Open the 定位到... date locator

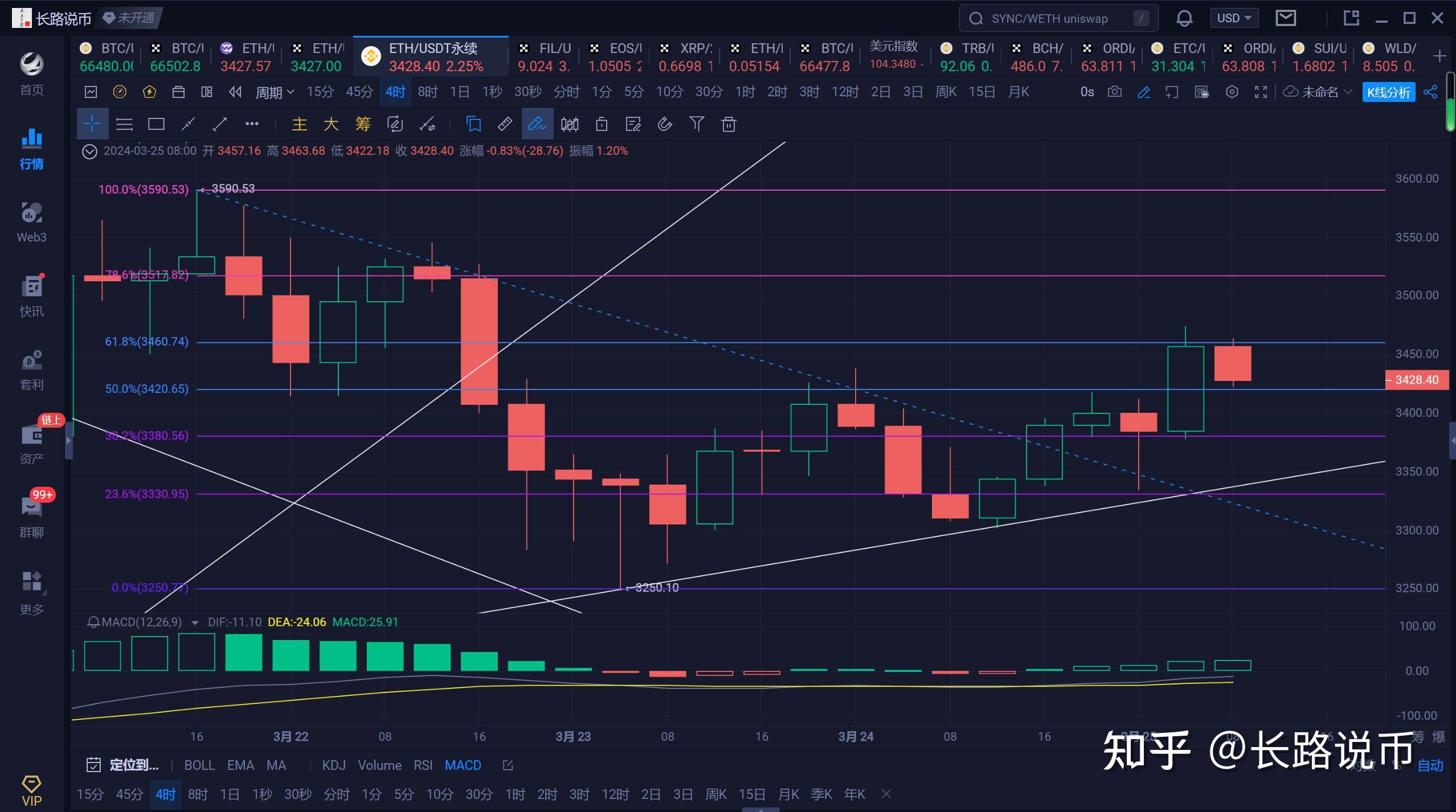point(122,765)
